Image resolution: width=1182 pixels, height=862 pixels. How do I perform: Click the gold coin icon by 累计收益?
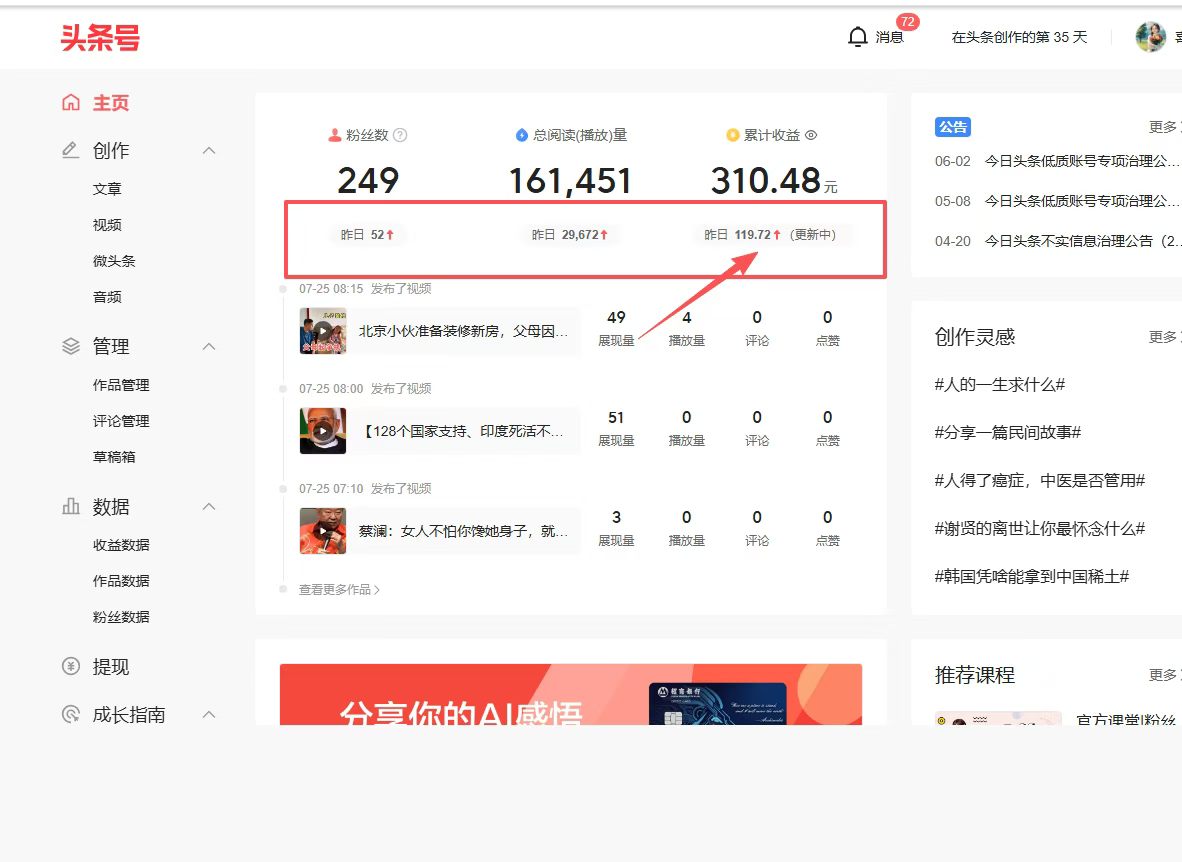click(x=732, y=135)
